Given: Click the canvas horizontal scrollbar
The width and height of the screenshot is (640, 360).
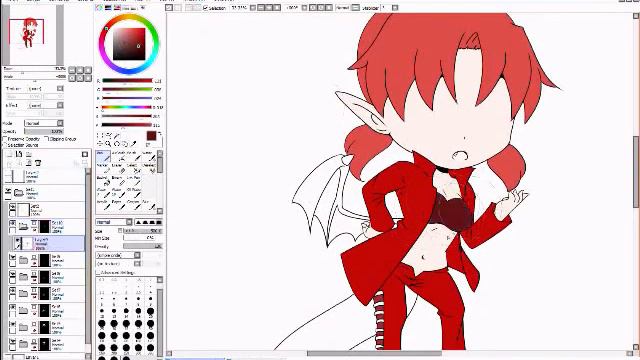Looking at the screenshot, I should [x=374, y=353].
